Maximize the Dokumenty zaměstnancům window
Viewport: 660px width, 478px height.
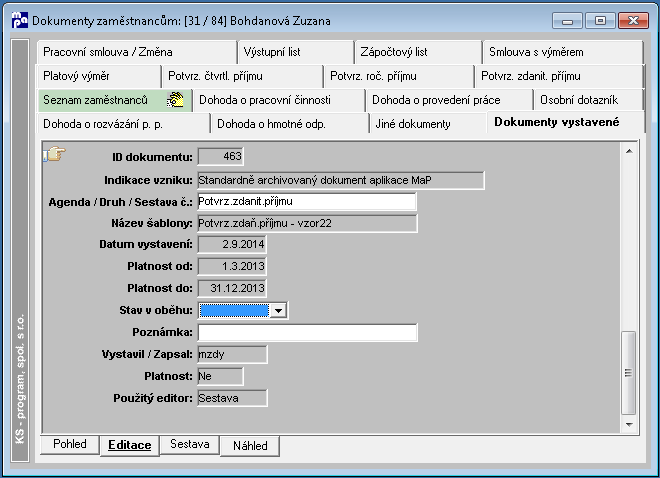(600, 21)
